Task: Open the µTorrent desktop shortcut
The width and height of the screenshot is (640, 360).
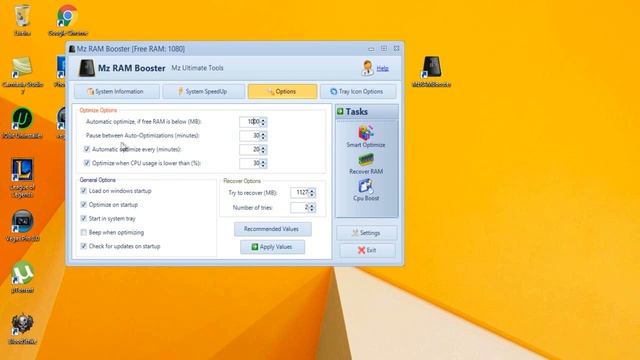Action: point(22,273)
